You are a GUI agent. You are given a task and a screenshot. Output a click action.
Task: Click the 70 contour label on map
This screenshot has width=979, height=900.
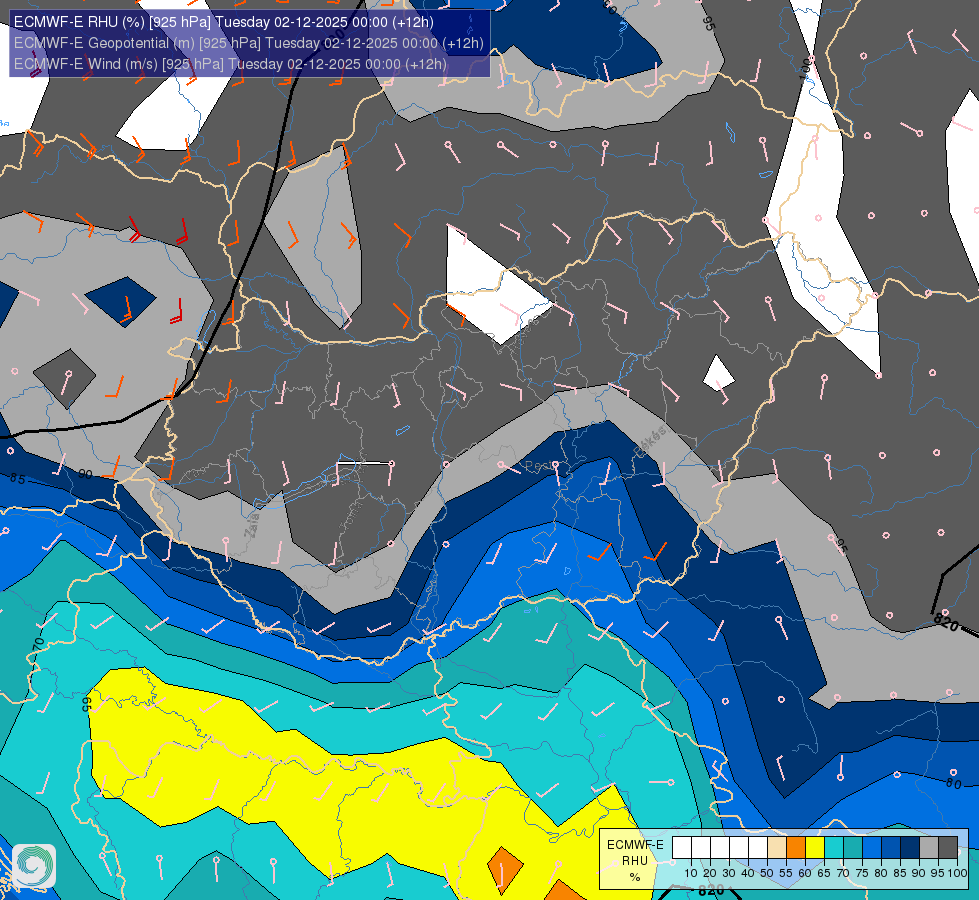coord(39,644)
